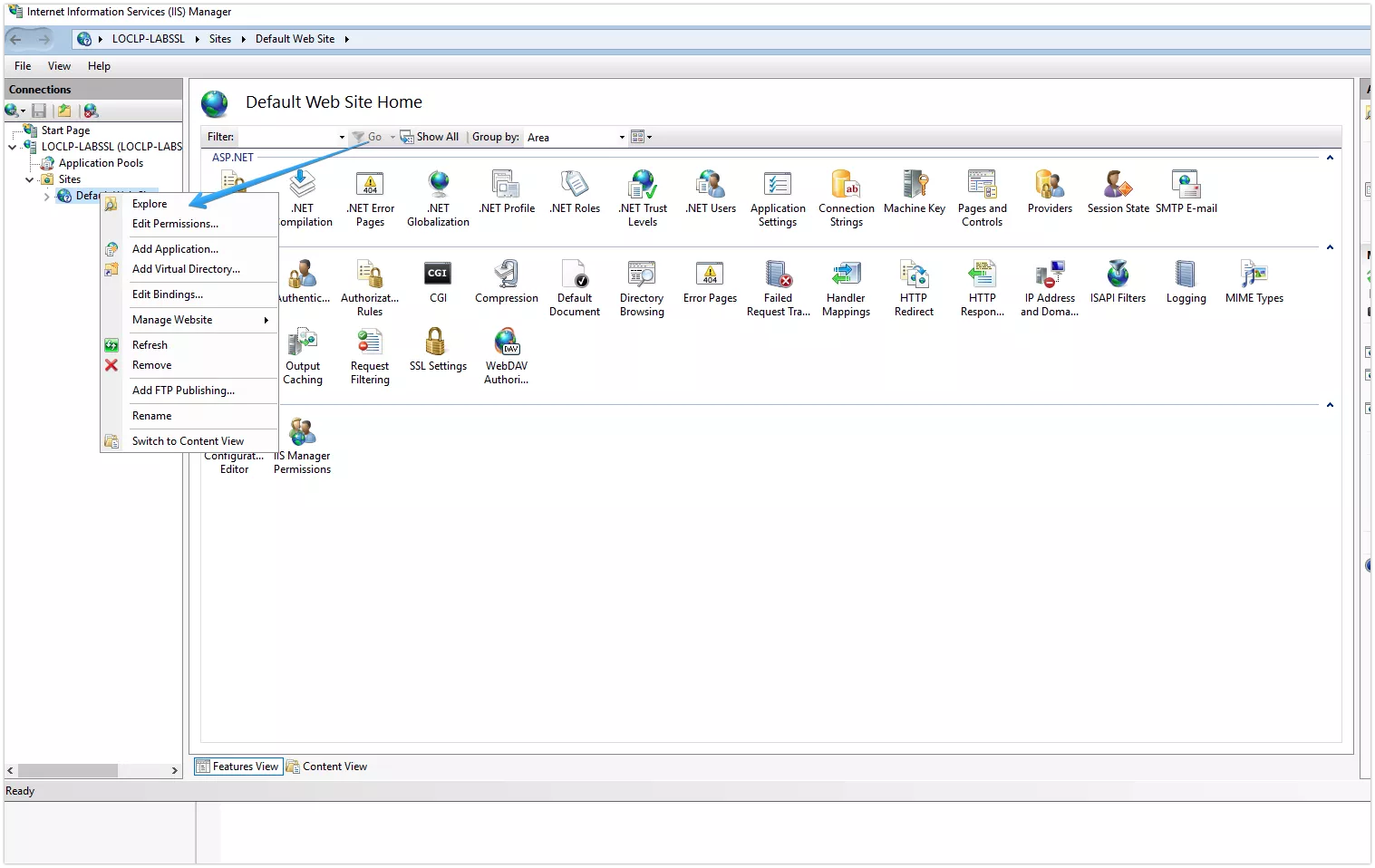Click the Show All link
Viewport: 1375px width, 868px height.
tap(437, 136)
